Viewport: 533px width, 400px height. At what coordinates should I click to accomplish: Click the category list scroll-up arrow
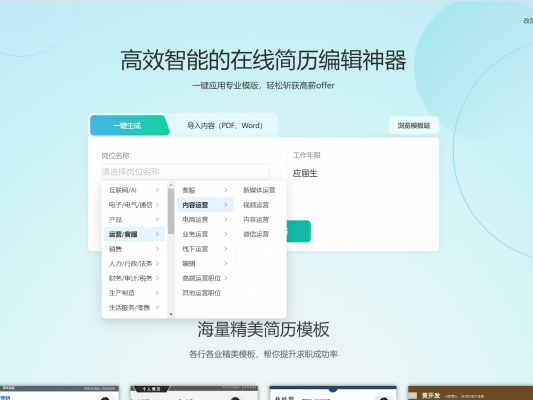click(171, 185)
